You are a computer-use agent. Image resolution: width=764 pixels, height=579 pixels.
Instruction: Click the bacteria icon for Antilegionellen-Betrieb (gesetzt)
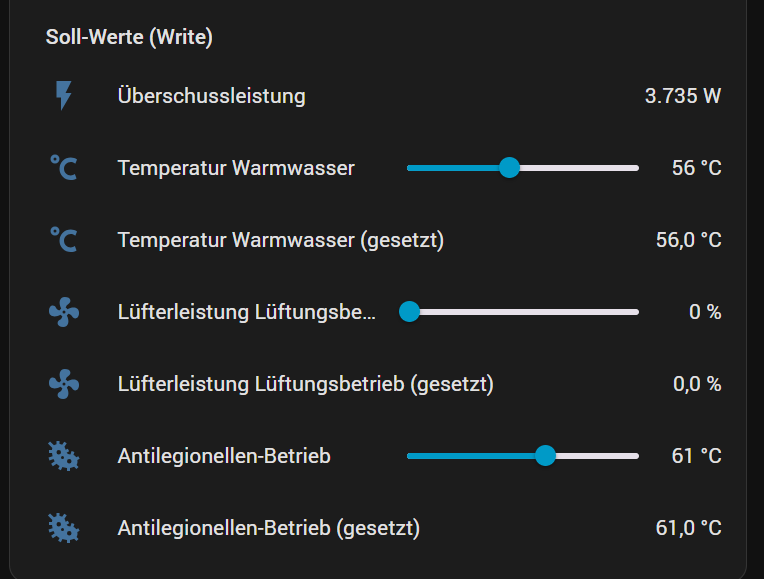click(x=64, y=528)
